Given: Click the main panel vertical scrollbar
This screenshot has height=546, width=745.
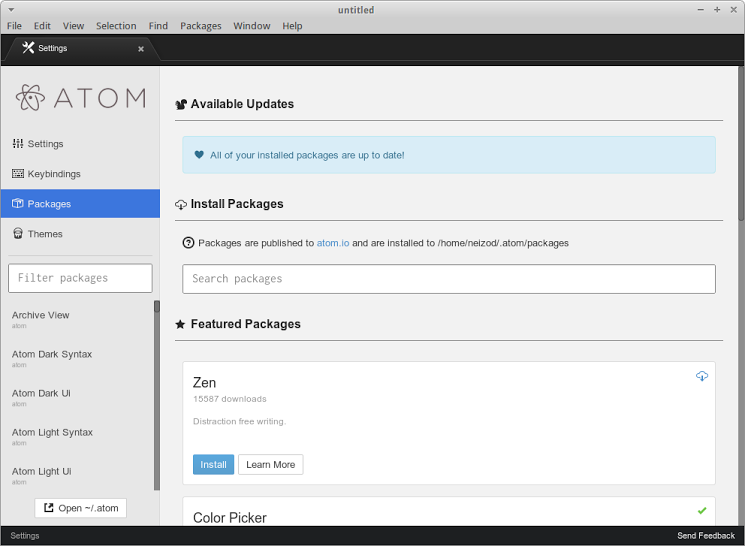Looking at the screenshot, I should tap(741, 144).
